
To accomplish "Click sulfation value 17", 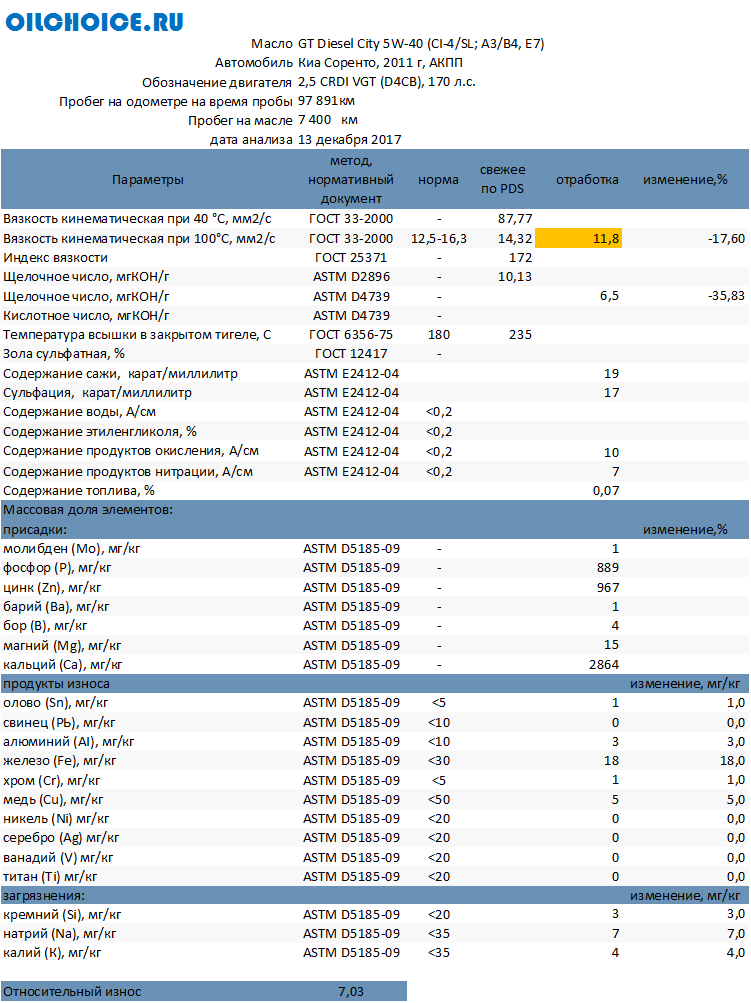I will (611, 393).
